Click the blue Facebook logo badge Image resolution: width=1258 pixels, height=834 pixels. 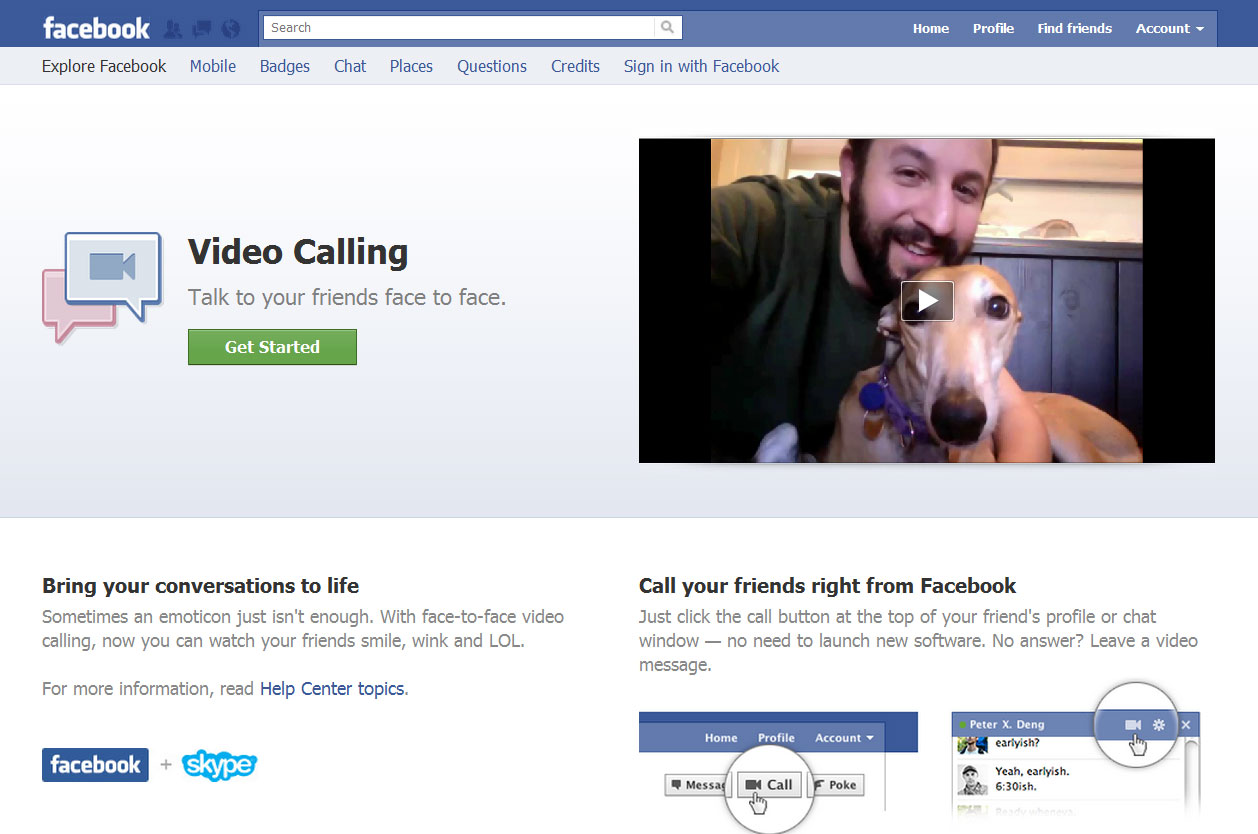[x=95, y=765]
